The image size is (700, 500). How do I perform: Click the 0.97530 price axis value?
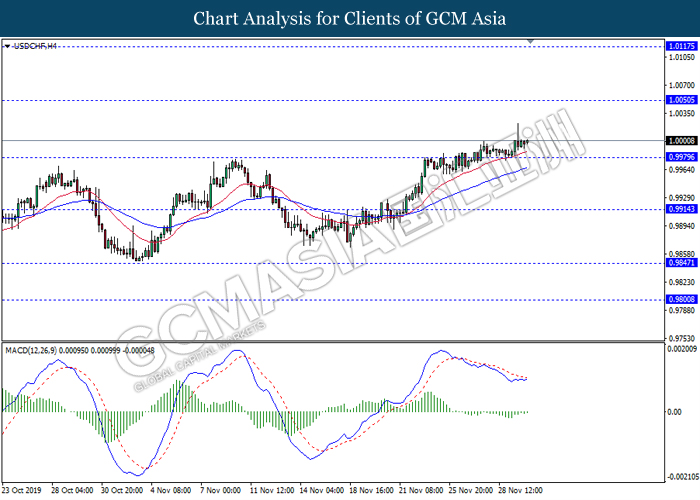[682, 338]
